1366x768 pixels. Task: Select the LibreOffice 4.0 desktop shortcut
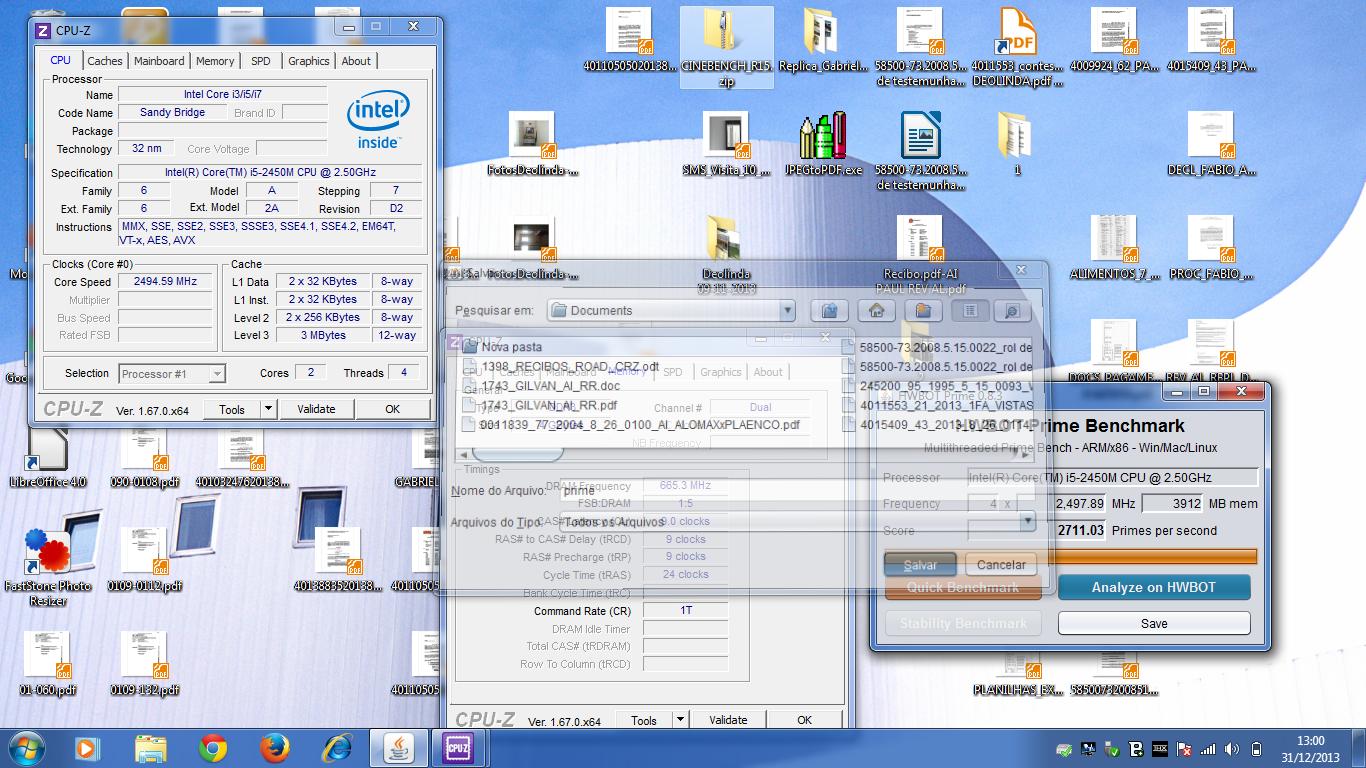[47, 458]
